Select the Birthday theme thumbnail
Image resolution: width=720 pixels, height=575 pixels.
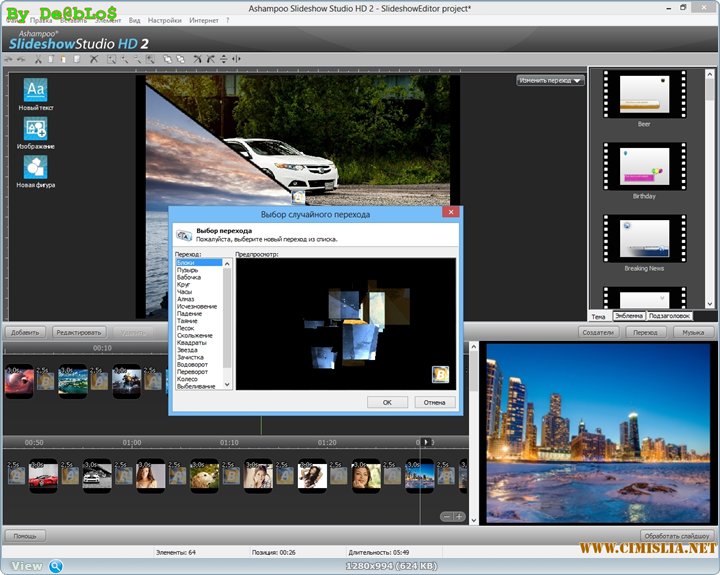click(644, 163)
